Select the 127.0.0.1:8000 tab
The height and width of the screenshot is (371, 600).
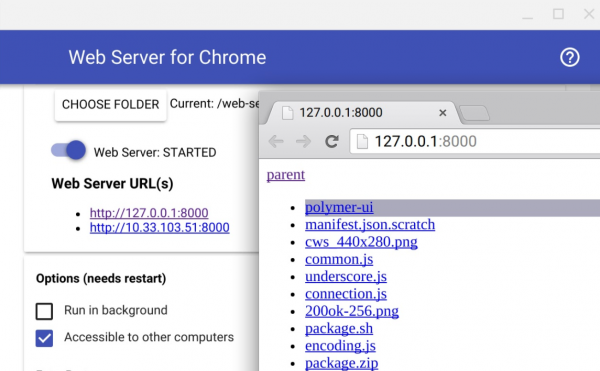[362, 113]
